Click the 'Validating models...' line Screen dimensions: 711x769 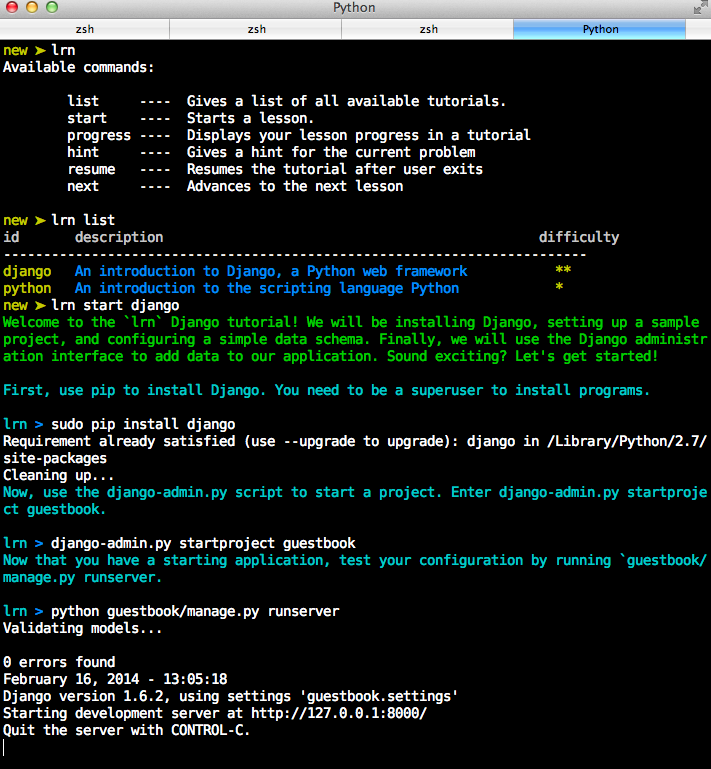coord(82,628)
